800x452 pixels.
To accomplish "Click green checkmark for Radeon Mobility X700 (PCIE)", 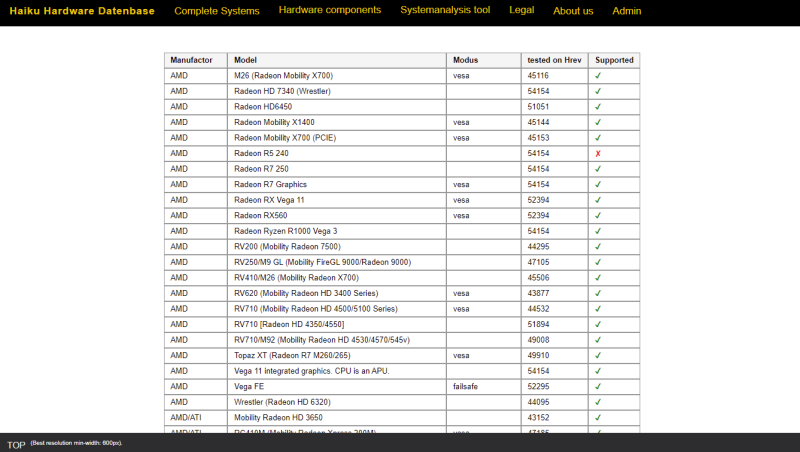I will coord(598,138).
